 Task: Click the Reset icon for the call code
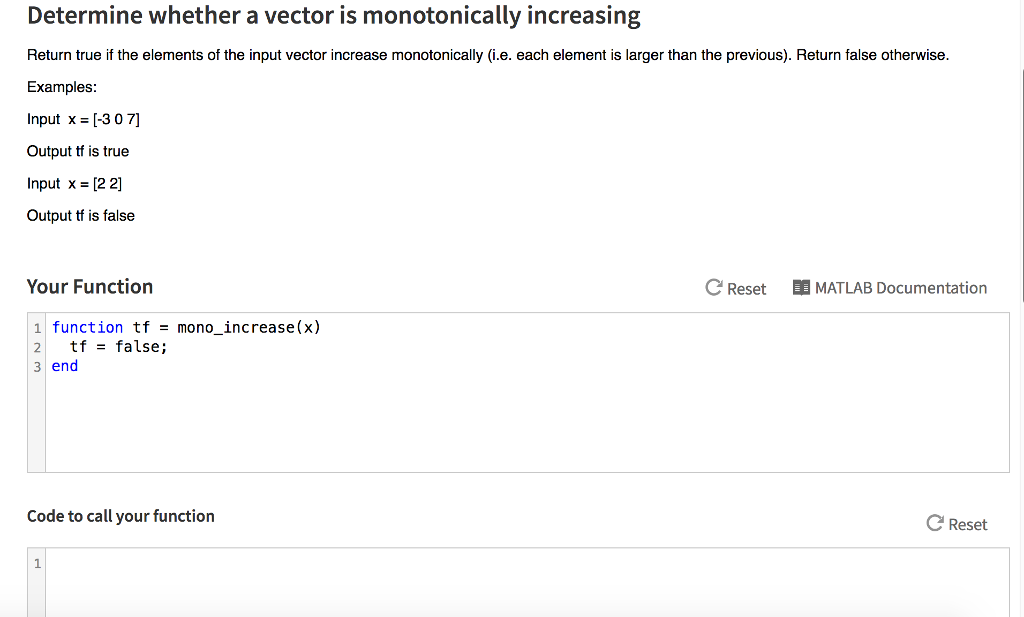[935, 523]
